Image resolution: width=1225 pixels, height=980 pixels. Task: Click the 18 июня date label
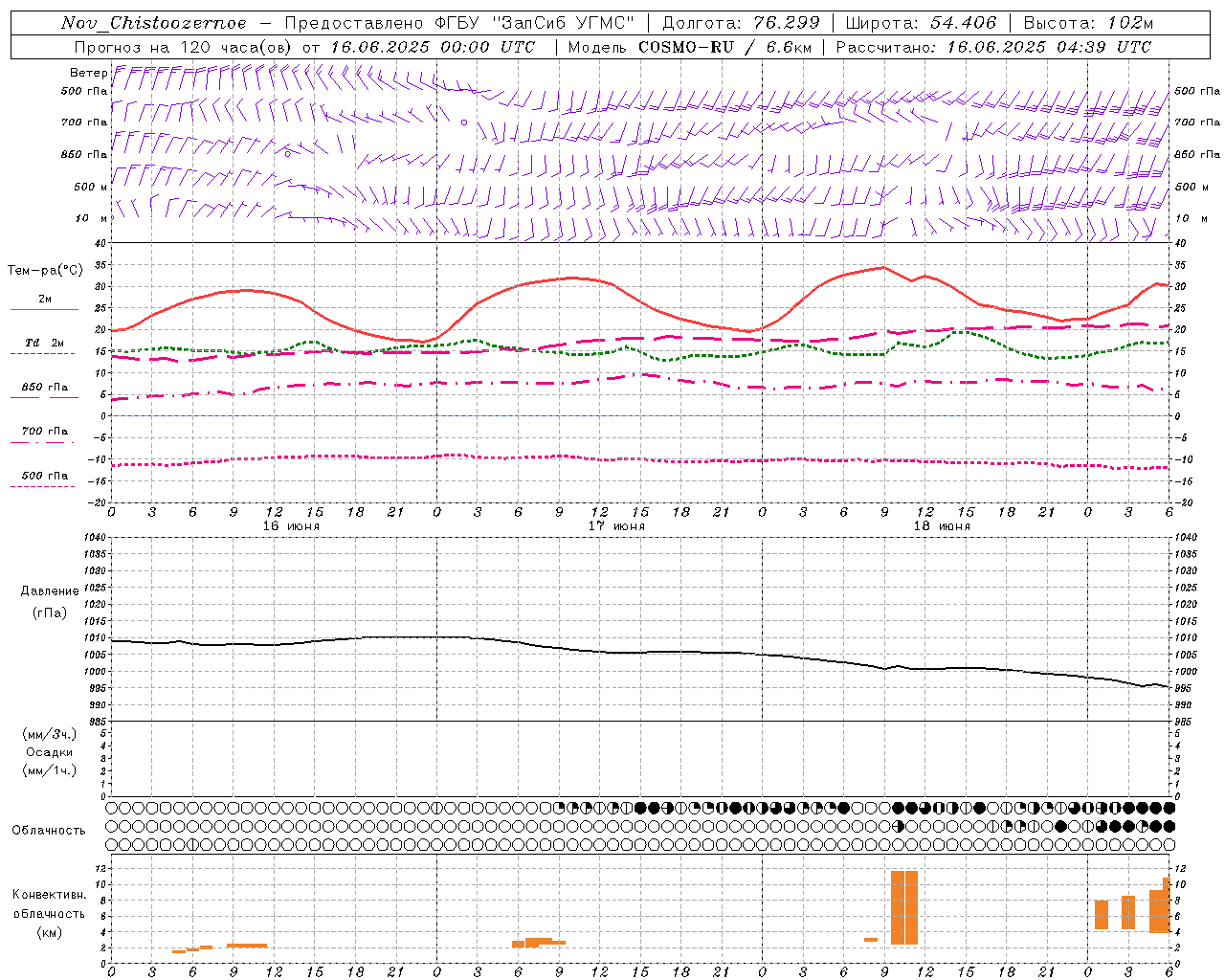click(942, 526)
